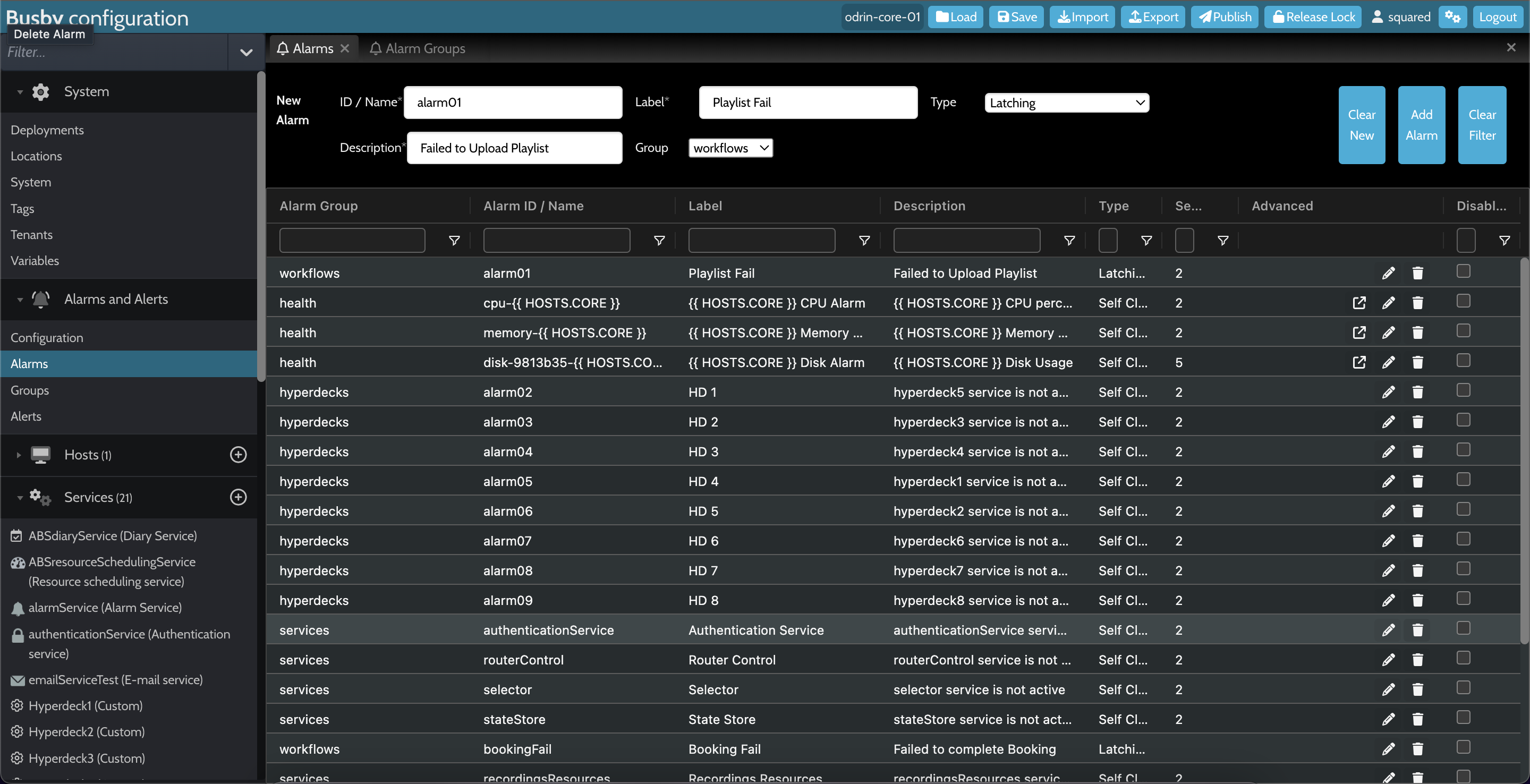This screenshot has width=1530, height=784.
Task: Open the Type dropdown set to Latching
Action: coord(1067,103)
